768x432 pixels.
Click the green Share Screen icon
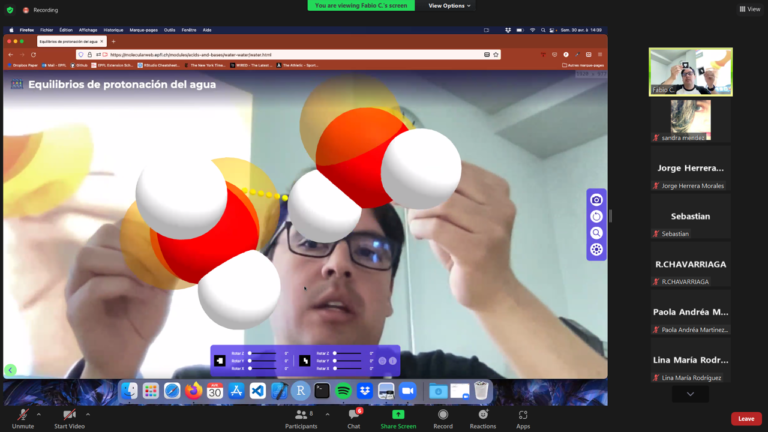[398, 415]
